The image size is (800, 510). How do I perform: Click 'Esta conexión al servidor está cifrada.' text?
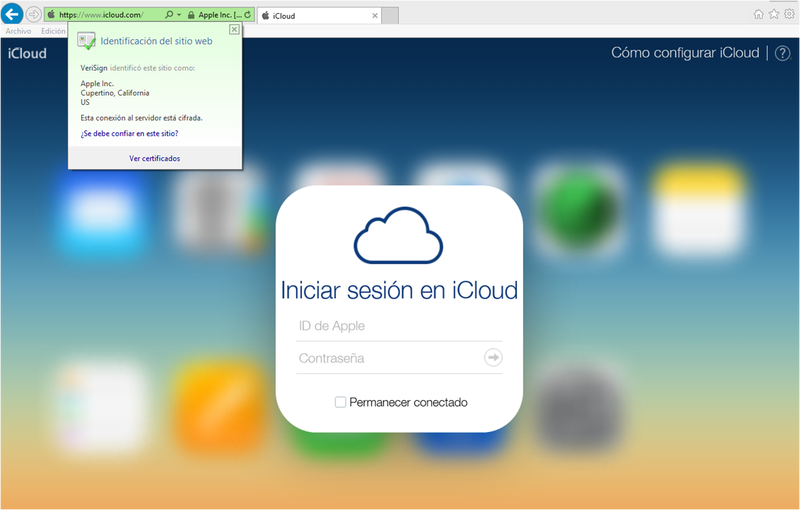coord(141,118)
